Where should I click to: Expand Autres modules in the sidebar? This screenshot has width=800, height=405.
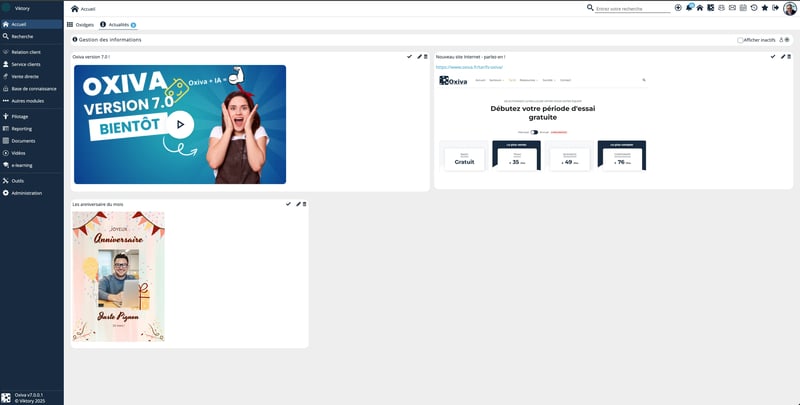coord(27,101)
